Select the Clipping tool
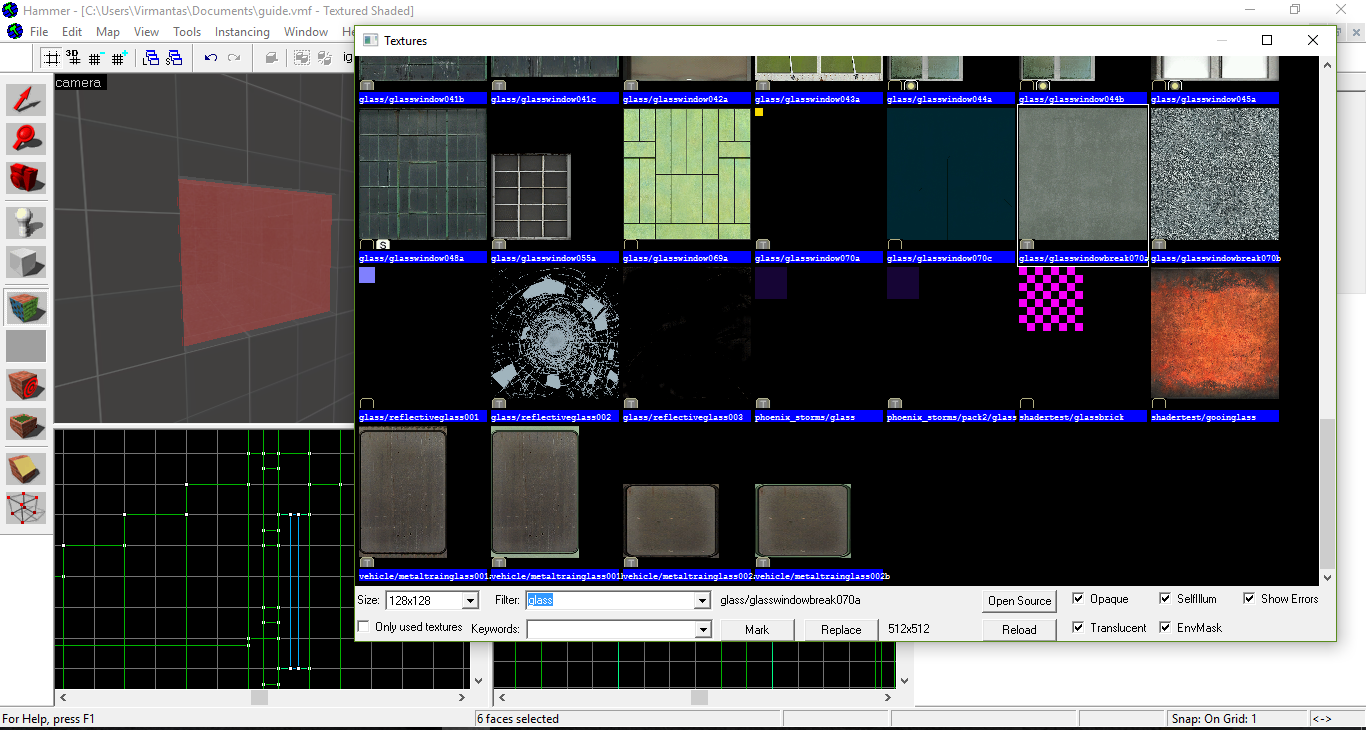The image size is (1366, 730). pyautogui.click(x=26, y=468)
